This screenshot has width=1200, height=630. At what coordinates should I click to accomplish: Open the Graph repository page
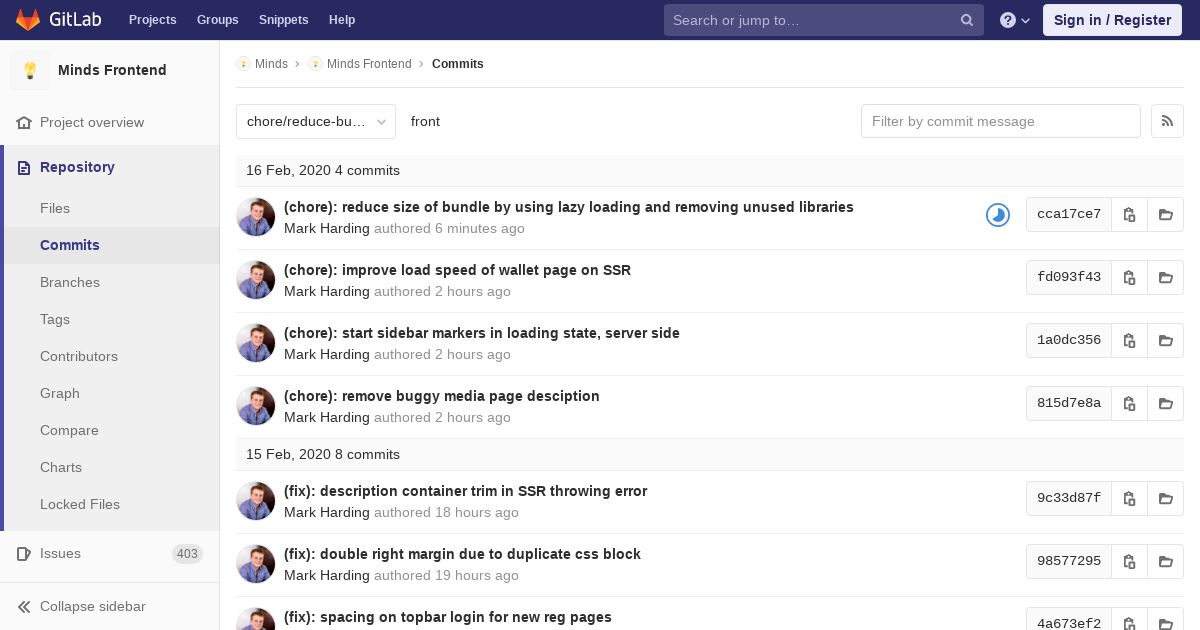coord(60,393)
